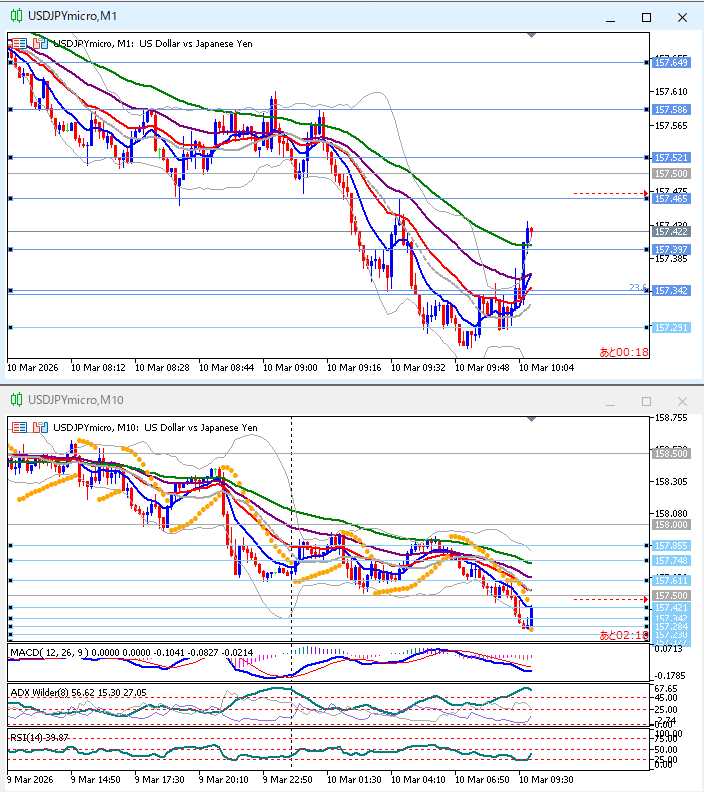The width and height of the screenshot is (704, 792).
Task: Click the M10 chart window title icon
Action: coord(16,400)
